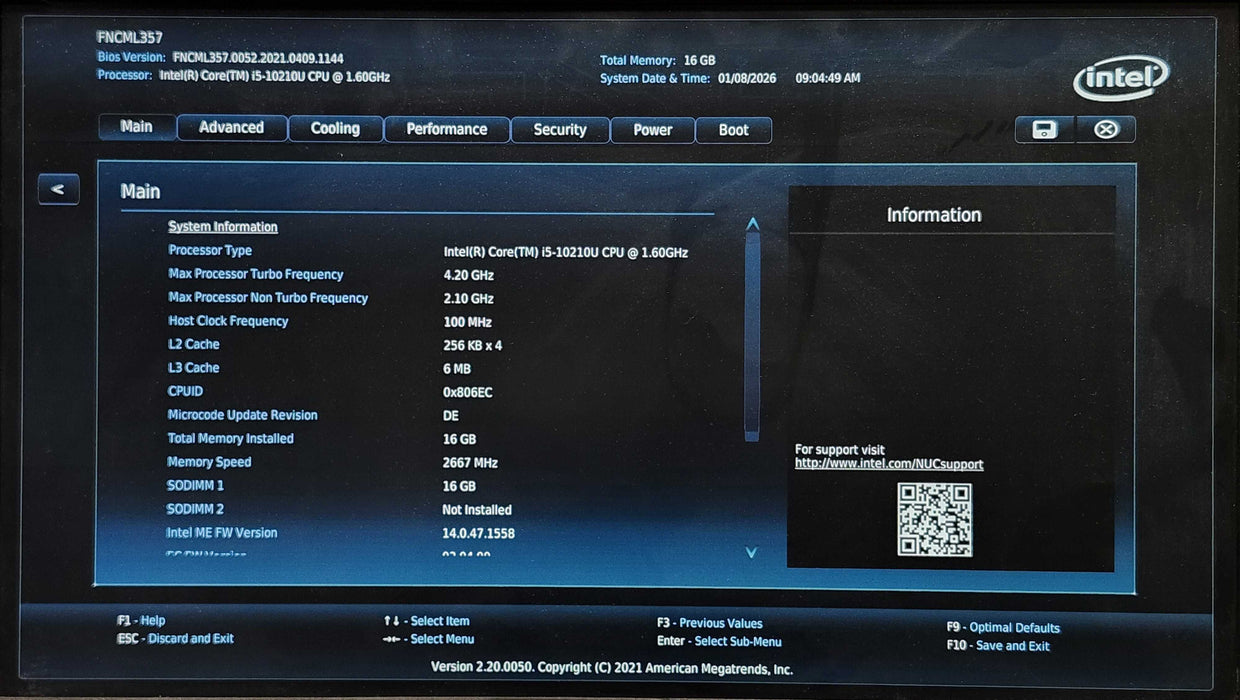Click the 100 MHz value

point(467,322)
